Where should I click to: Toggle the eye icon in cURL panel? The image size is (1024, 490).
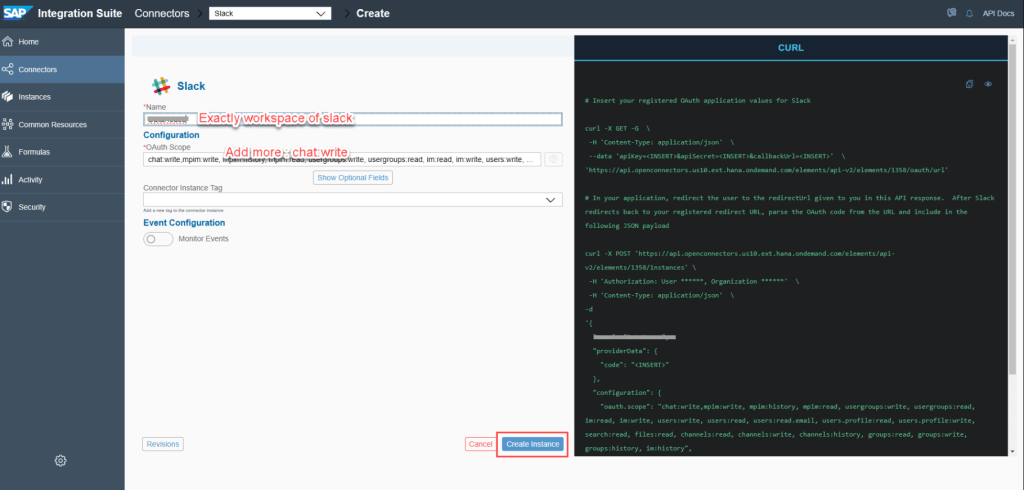click(988, 84)
